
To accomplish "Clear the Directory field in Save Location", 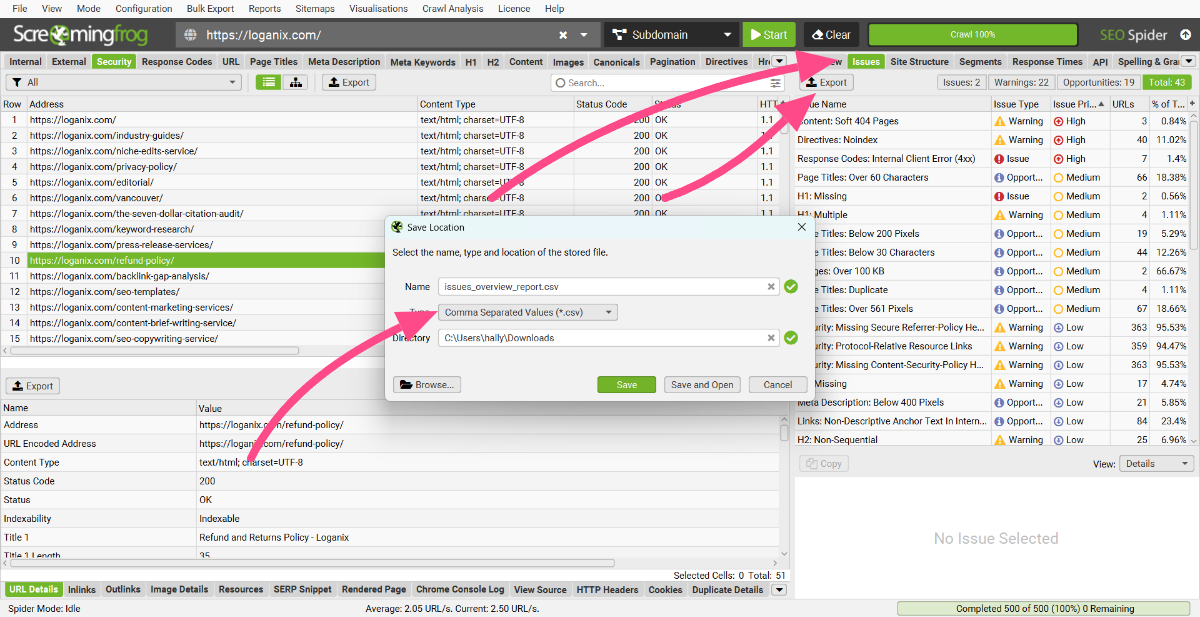I will click(772, 338).
